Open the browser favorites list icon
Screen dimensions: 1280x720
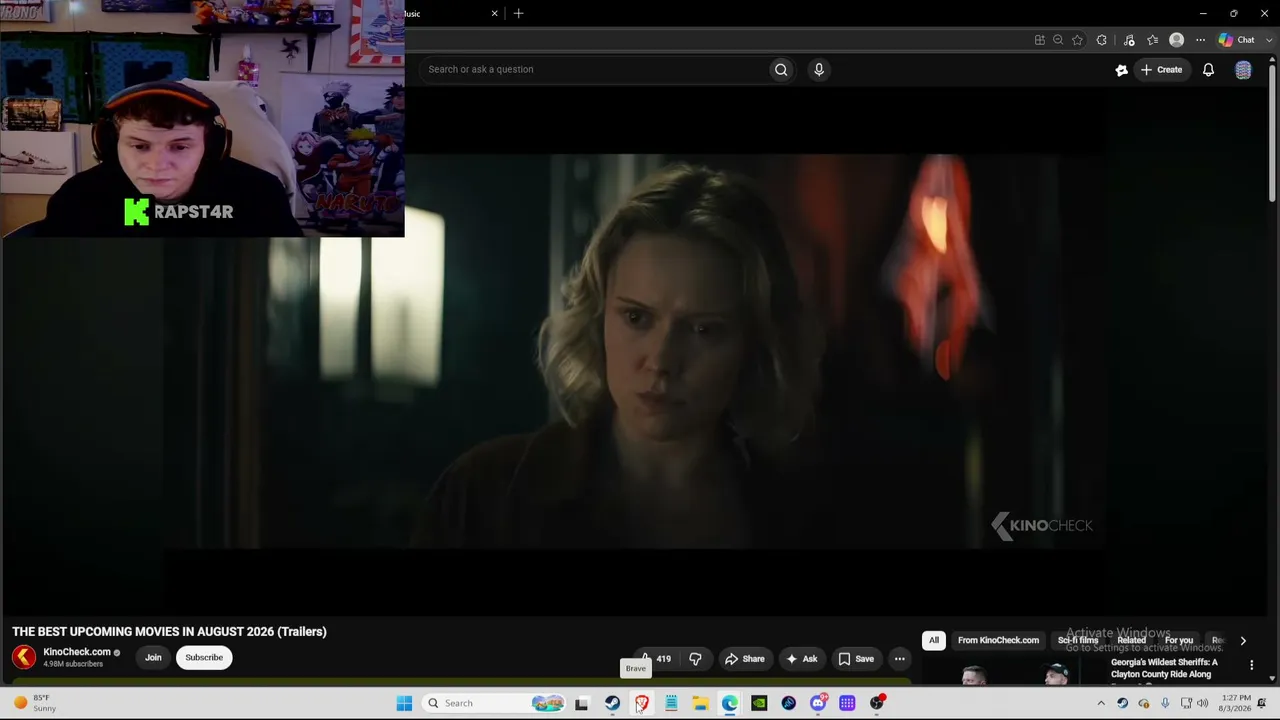1152,40
